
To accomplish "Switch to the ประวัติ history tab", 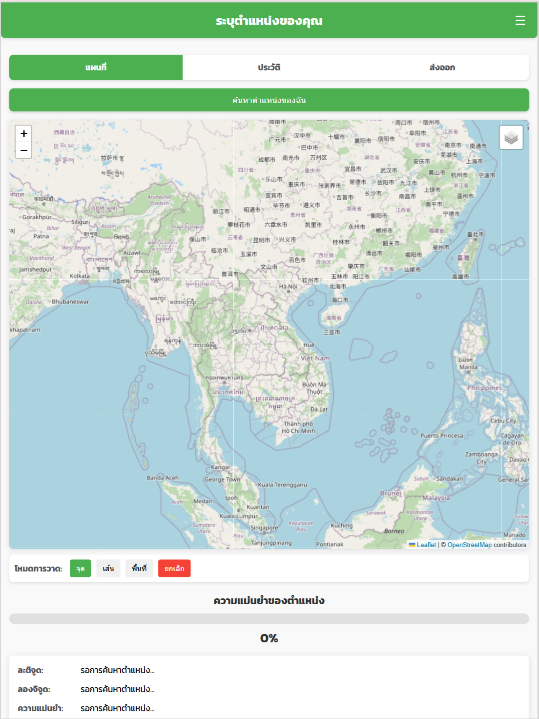I will click(269, 67).
